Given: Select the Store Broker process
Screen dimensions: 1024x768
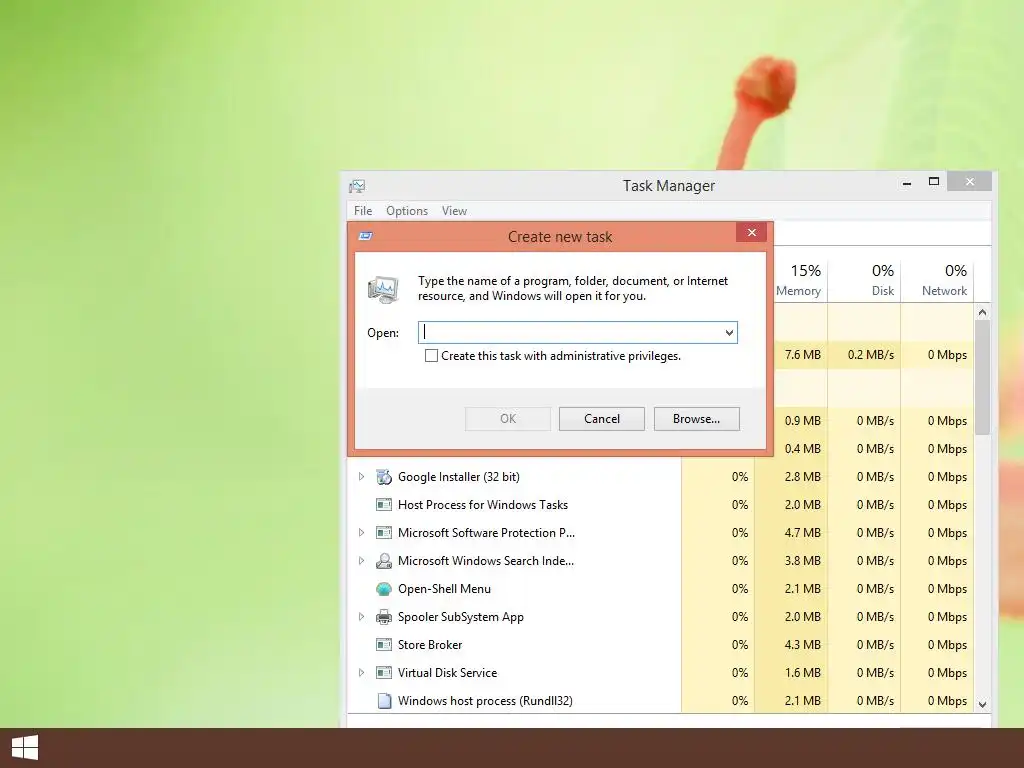Looking at the screenshot, I should (x=430, y=645).
